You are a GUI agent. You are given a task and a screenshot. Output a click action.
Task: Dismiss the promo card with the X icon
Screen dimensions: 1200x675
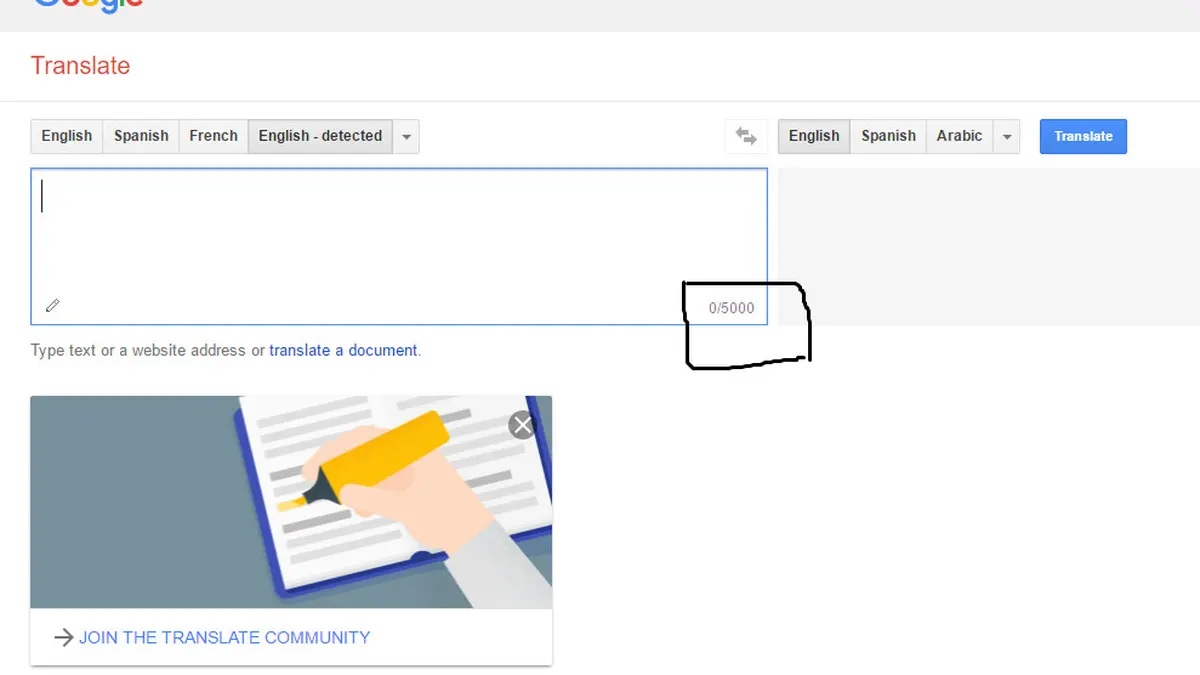coord(522,424)
